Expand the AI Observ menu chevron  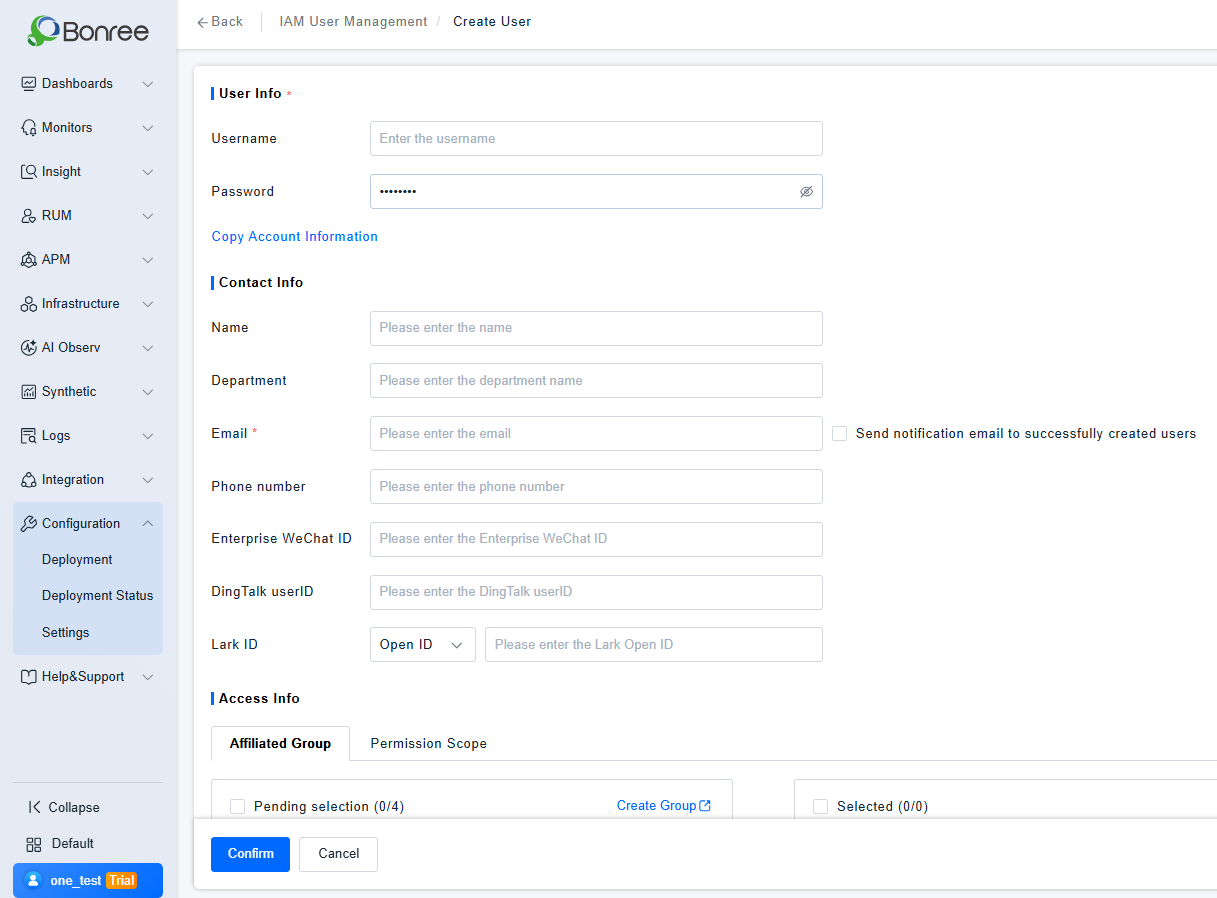click(x=148, y=348)
